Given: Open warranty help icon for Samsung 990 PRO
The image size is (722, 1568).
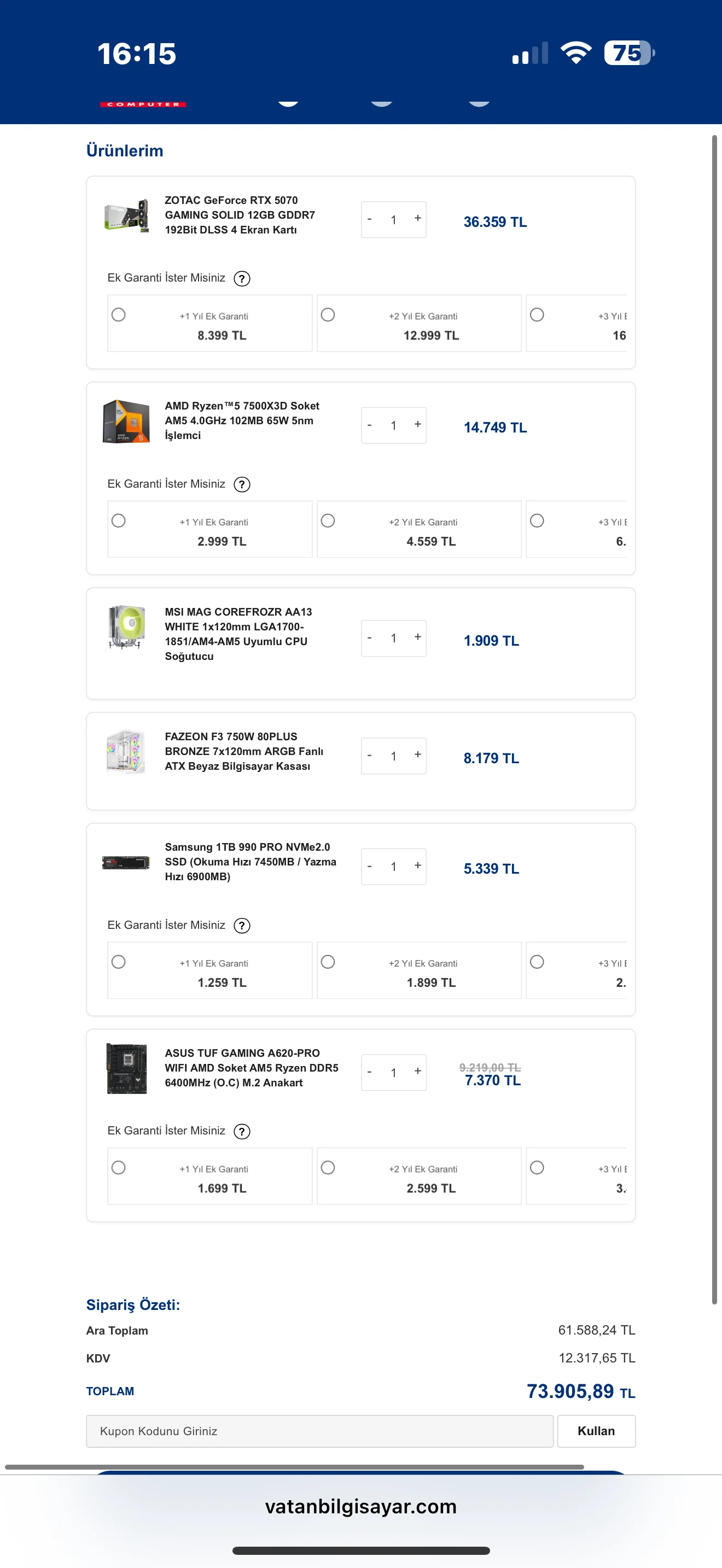Looking at the screenshot, I should [242, 926].
